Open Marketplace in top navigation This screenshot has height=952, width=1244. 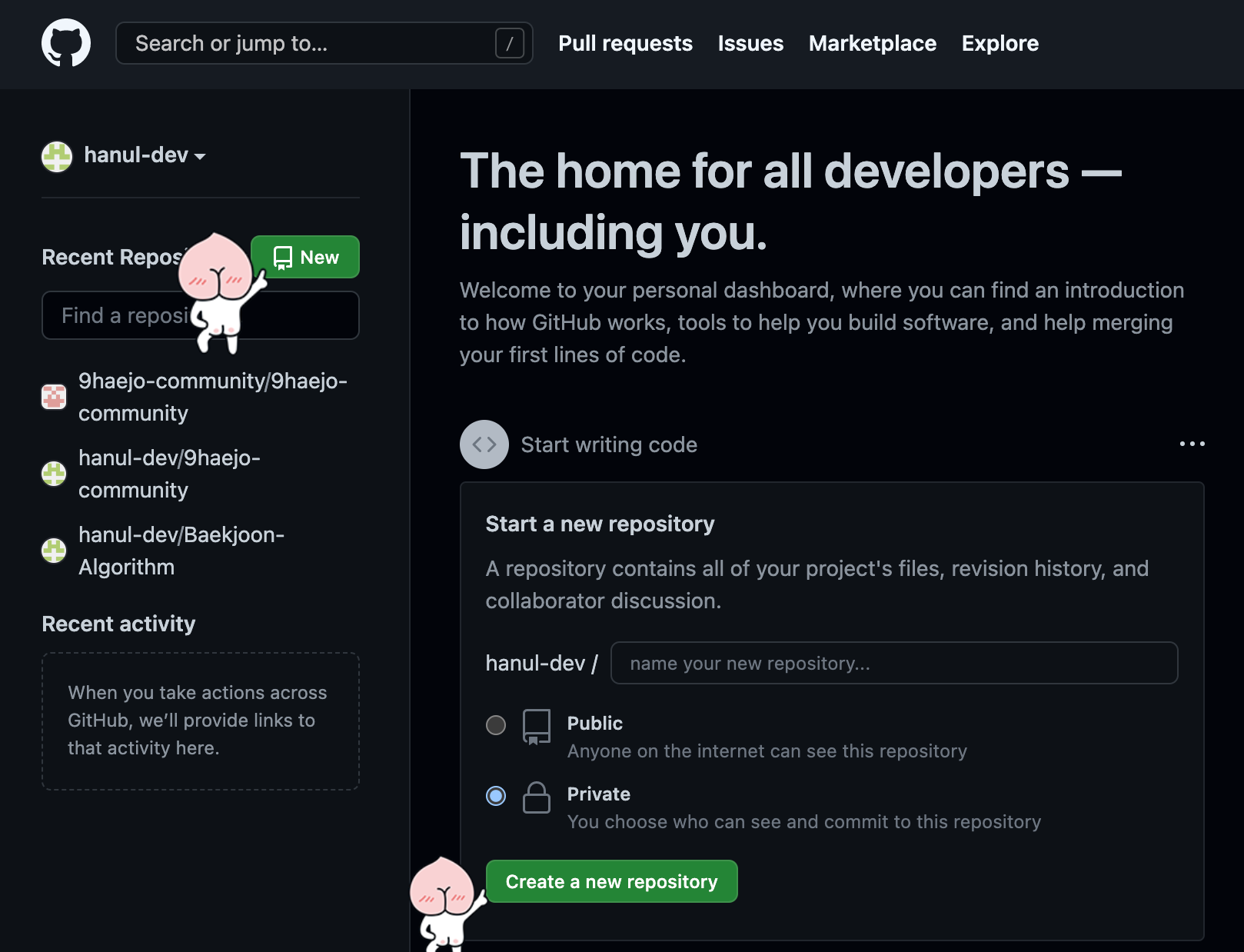point(873,43)
